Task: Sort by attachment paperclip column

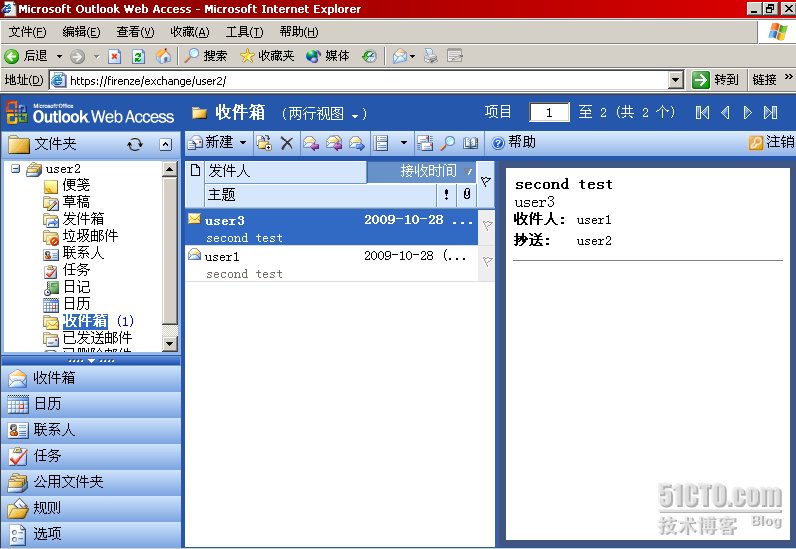Action: [467, 195]
